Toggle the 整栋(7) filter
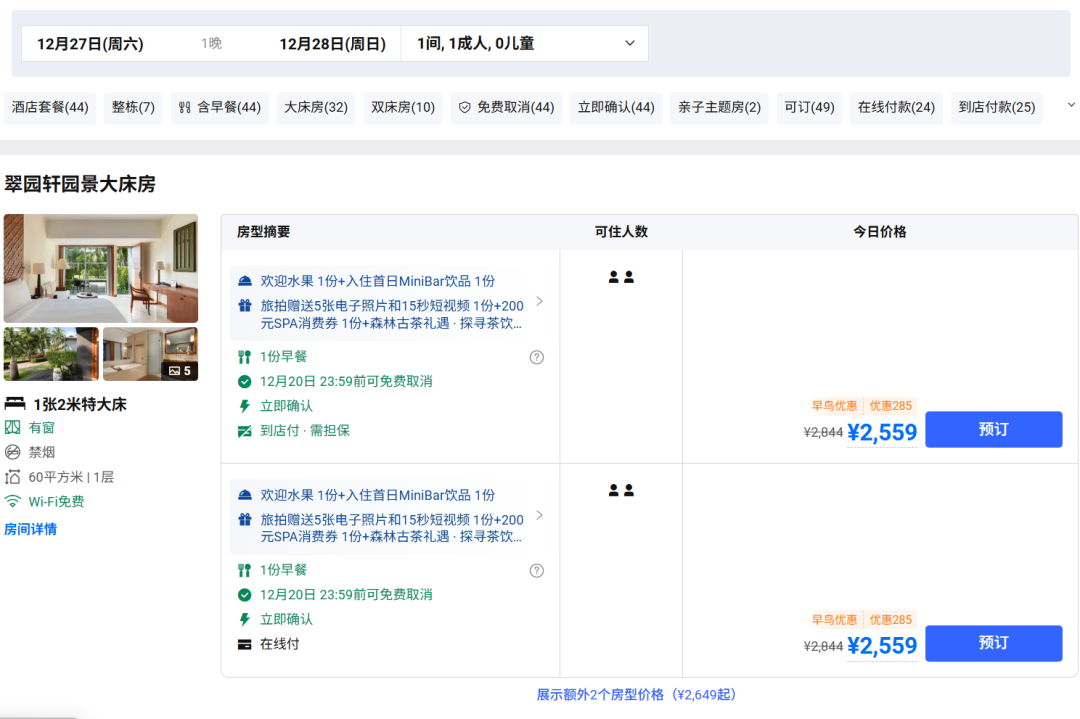 pos(133,107)
